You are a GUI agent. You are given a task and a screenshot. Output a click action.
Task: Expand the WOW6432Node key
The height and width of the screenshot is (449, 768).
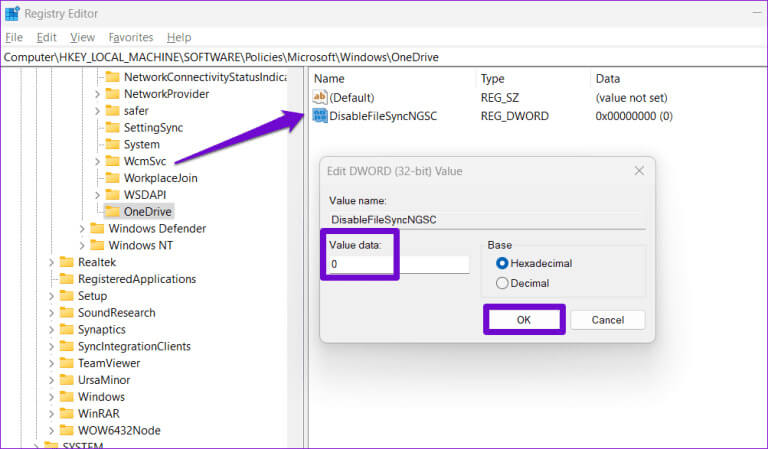[51, 430]
